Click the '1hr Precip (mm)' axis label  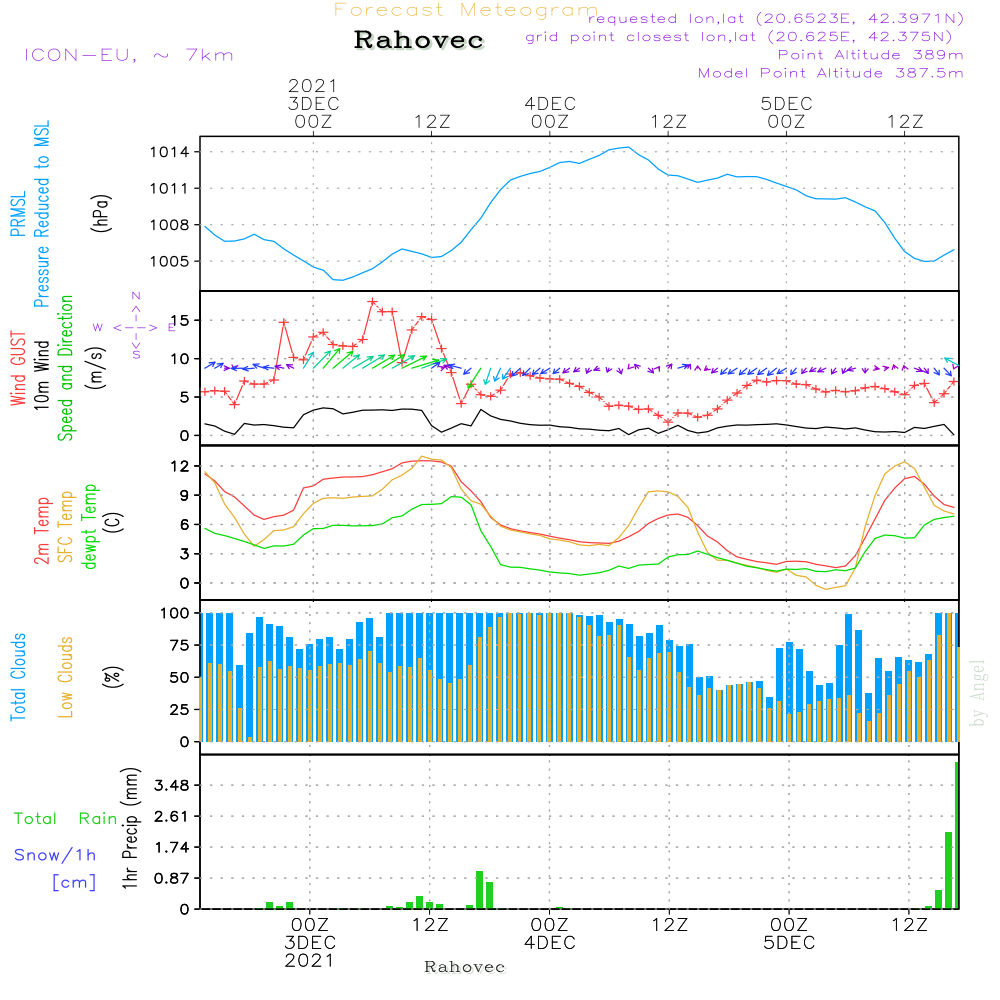130,828
